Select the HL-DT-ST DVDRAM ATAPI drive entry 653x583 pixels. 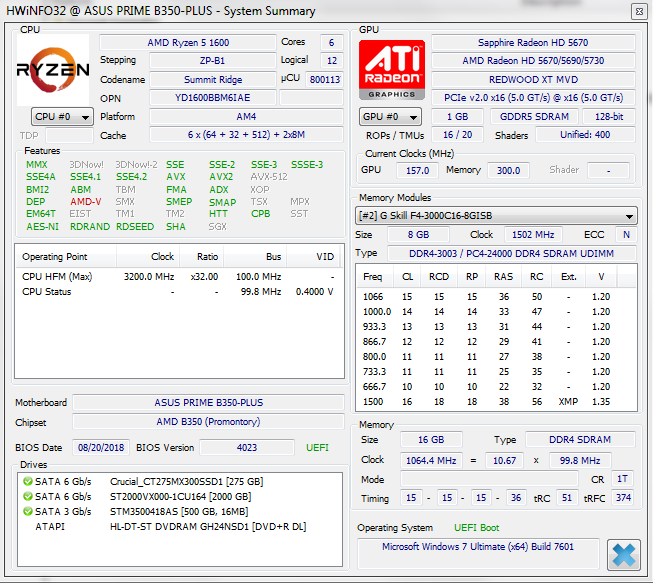pyautogui.click(x=180, y=526)
